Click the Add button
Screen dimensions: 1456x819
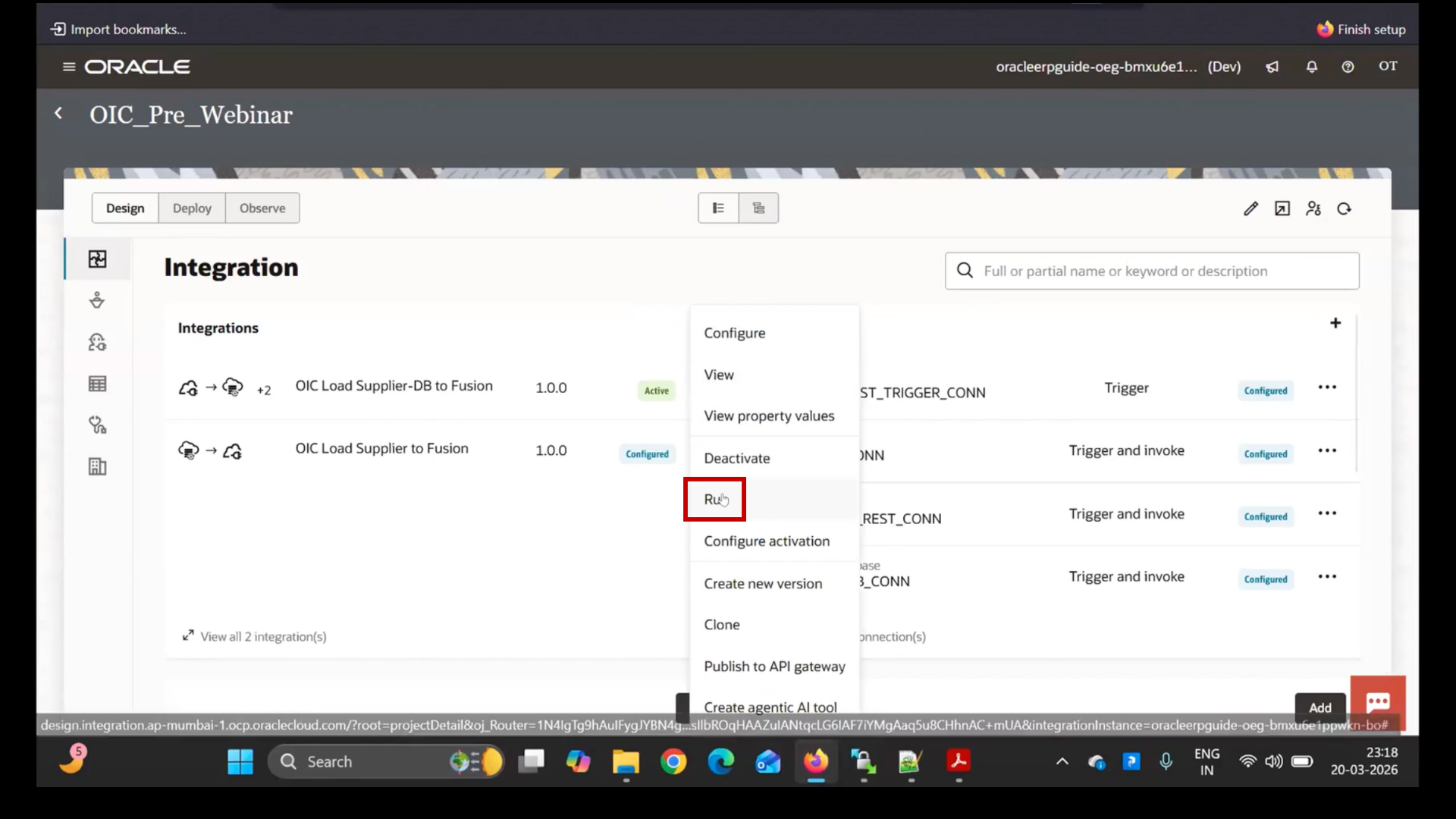pos(1320,708)
